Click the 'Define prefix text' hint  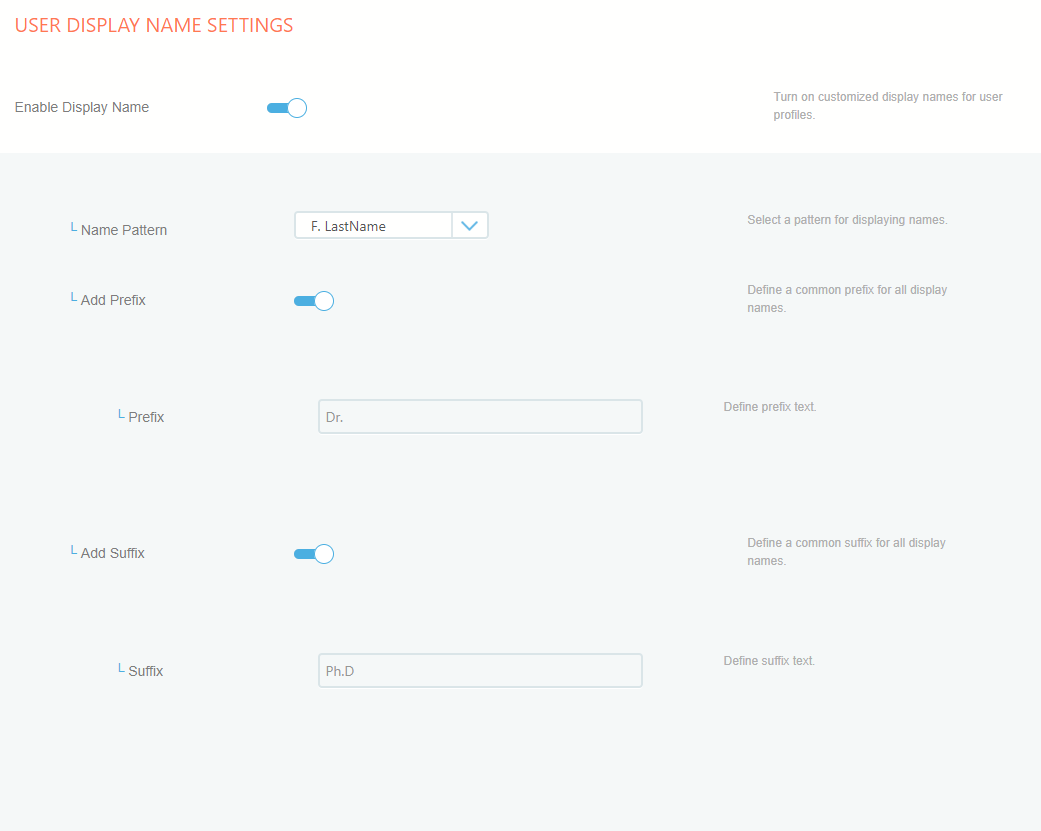[770, 407]
